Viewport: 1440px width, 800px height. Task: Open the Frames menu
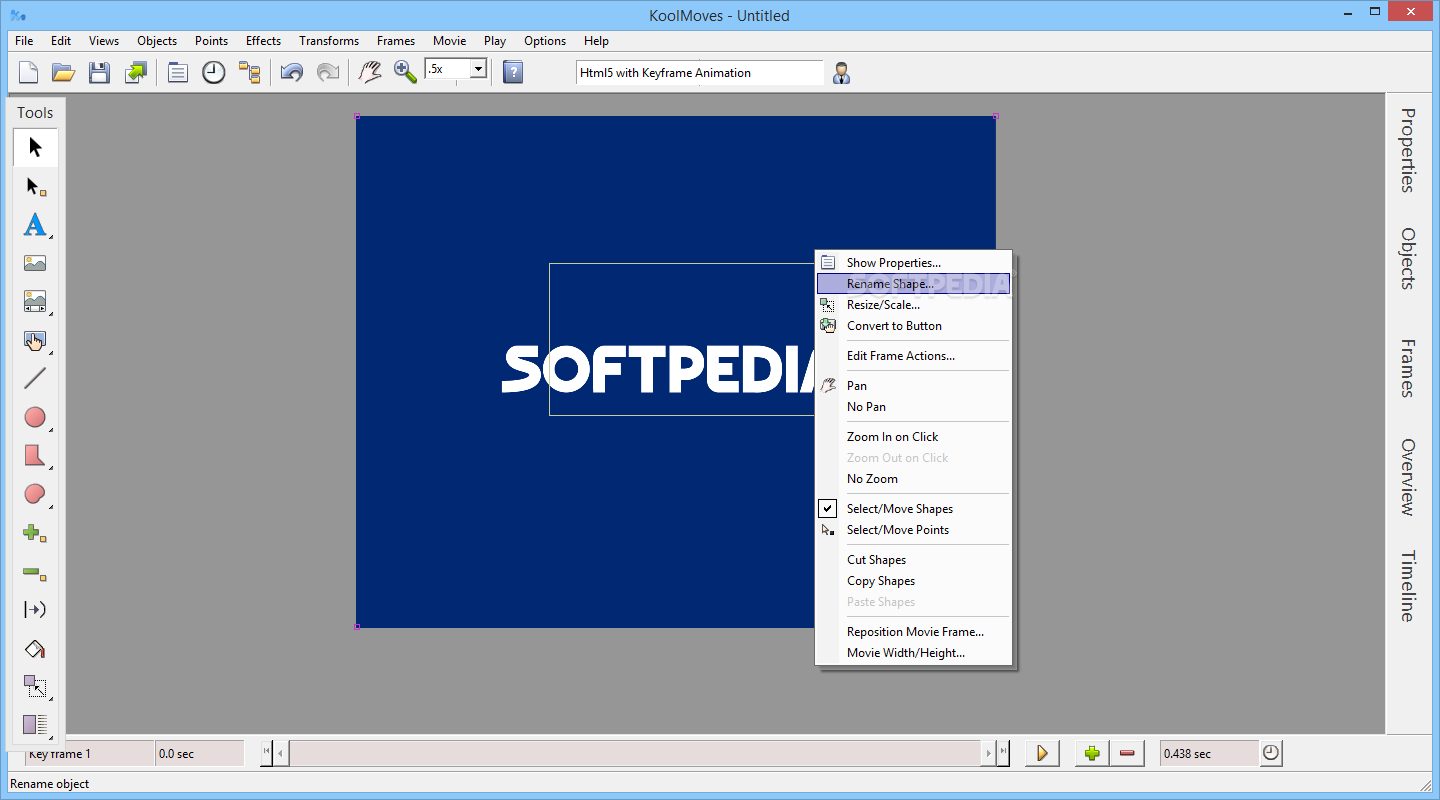(396, 41)
